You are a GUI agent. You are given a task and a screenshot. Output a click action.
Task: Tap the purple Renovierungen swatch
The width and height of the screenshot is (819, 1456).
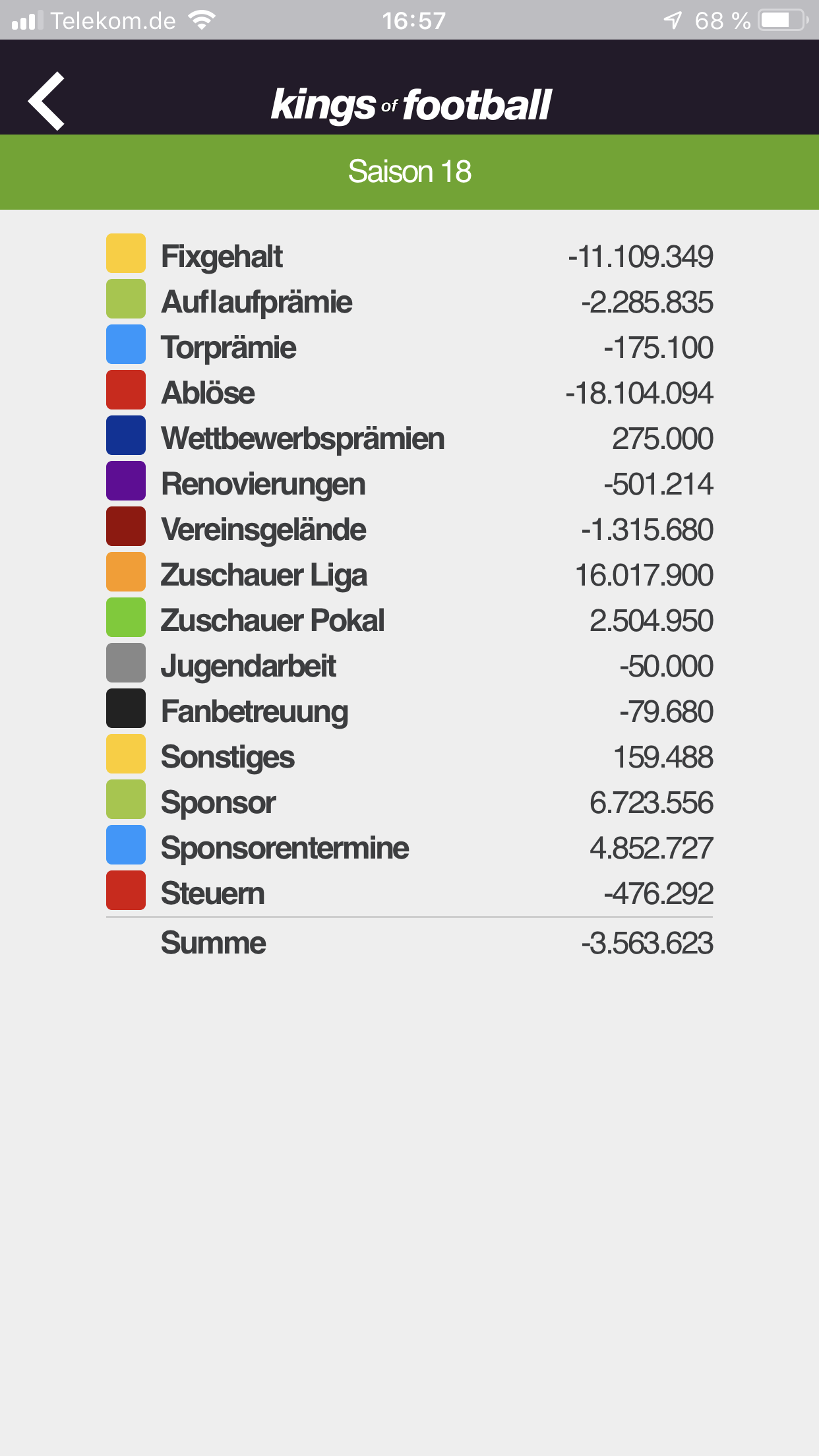point(126,481)
